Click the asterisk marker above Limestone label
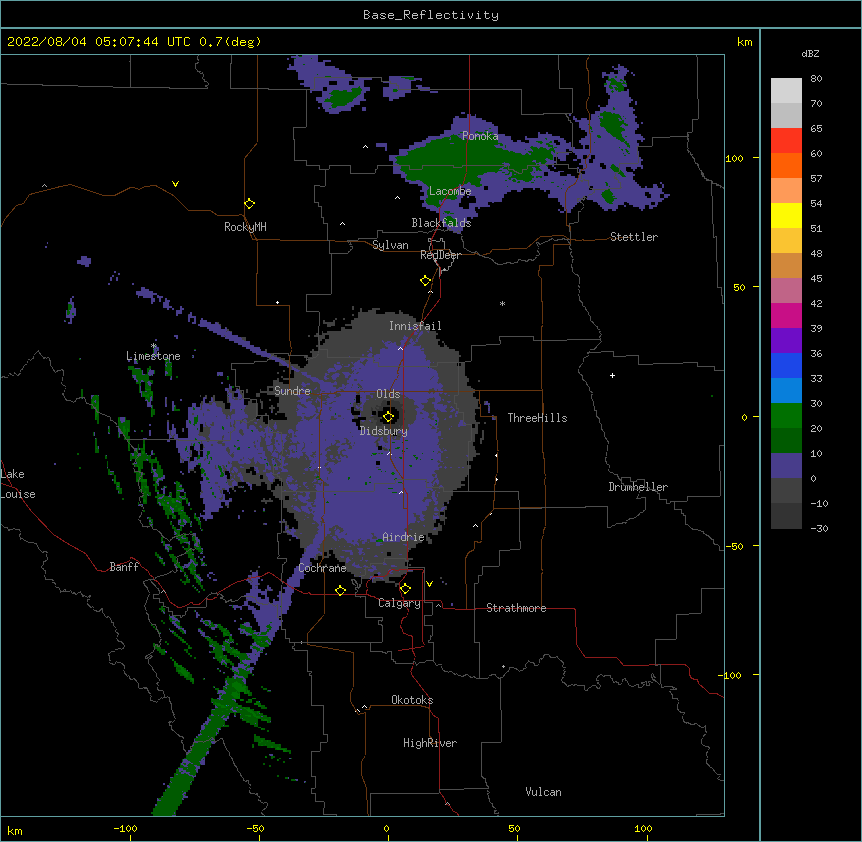This screenshot has width=862, height=842. click(x=154, y=346)
